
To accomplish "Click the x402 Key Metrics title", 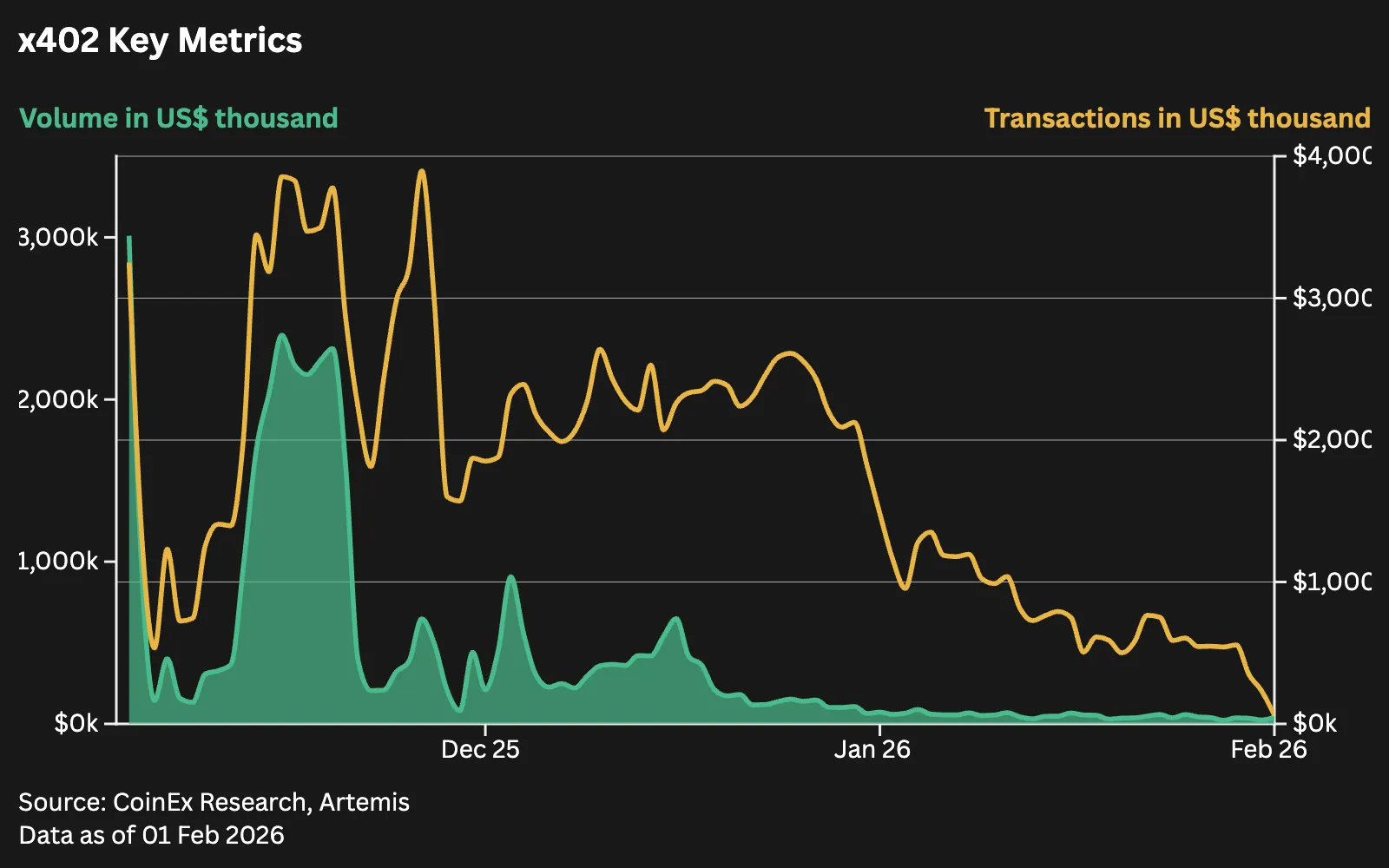I will click(x=161, y=41).
